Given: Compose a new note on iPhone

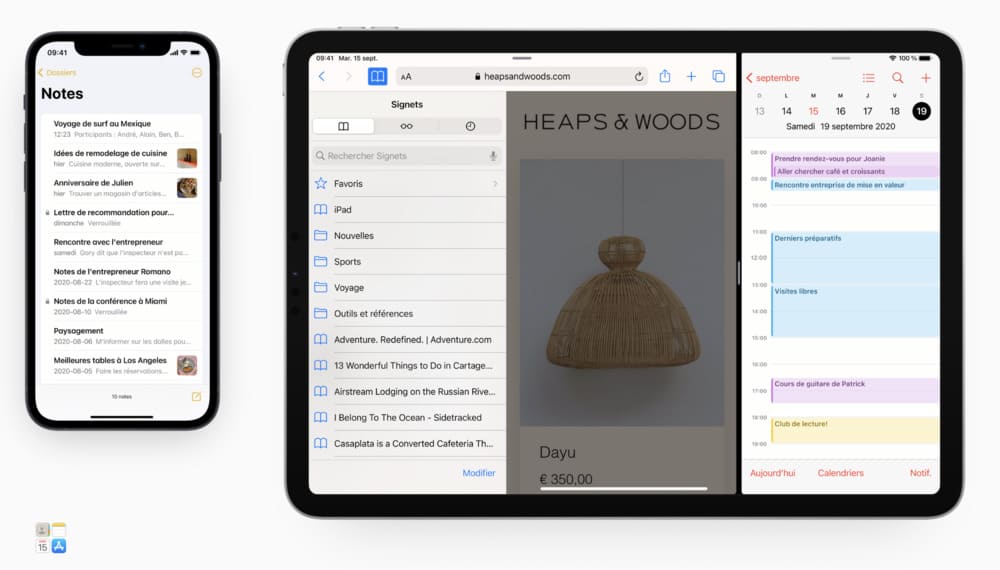Looking at the screenshot, I should (x=196, y=397).
